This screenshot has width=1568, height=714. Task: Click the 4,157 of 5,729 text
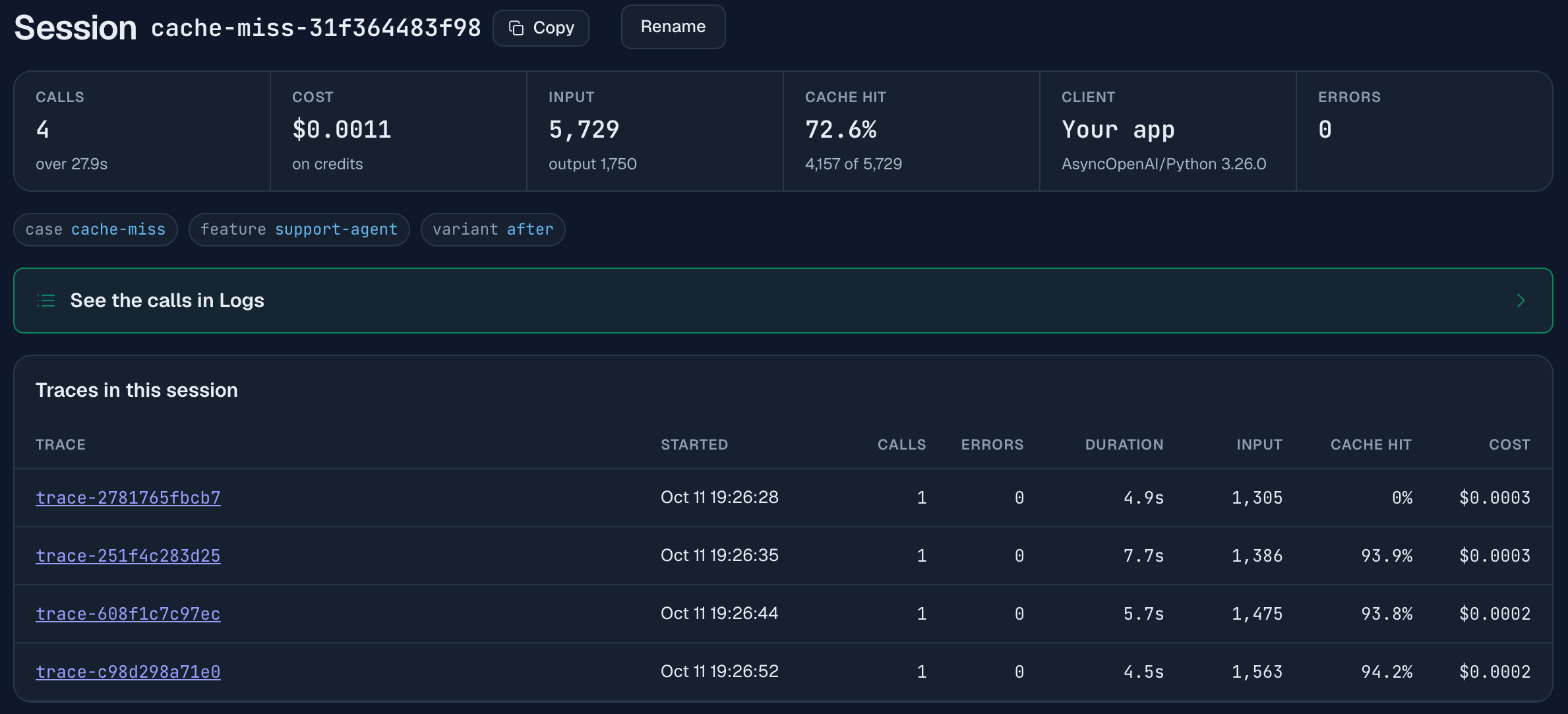[x=854, y=164]
